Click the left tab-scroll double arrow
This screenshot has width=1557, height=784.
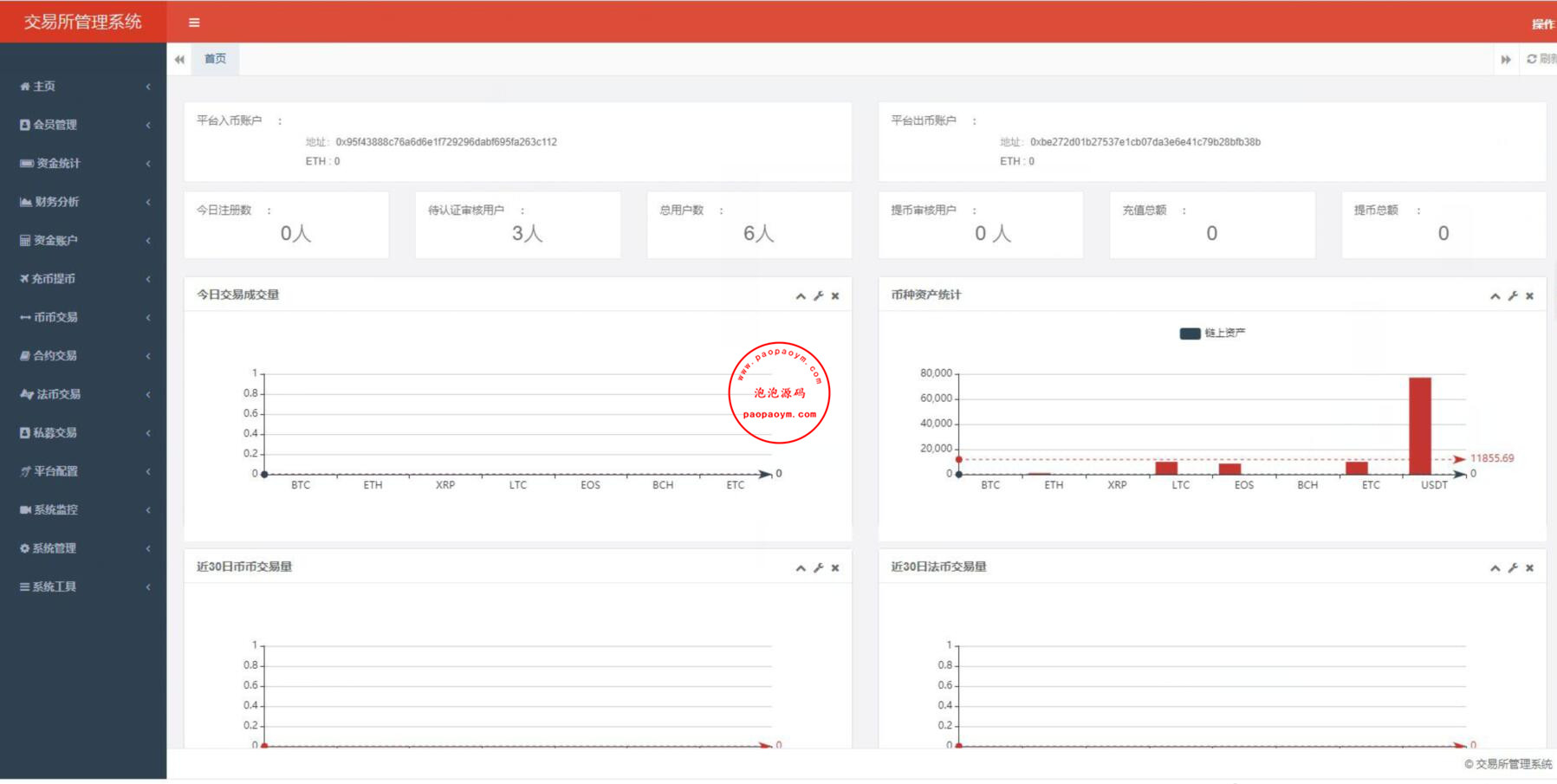(x=179, y=60)
